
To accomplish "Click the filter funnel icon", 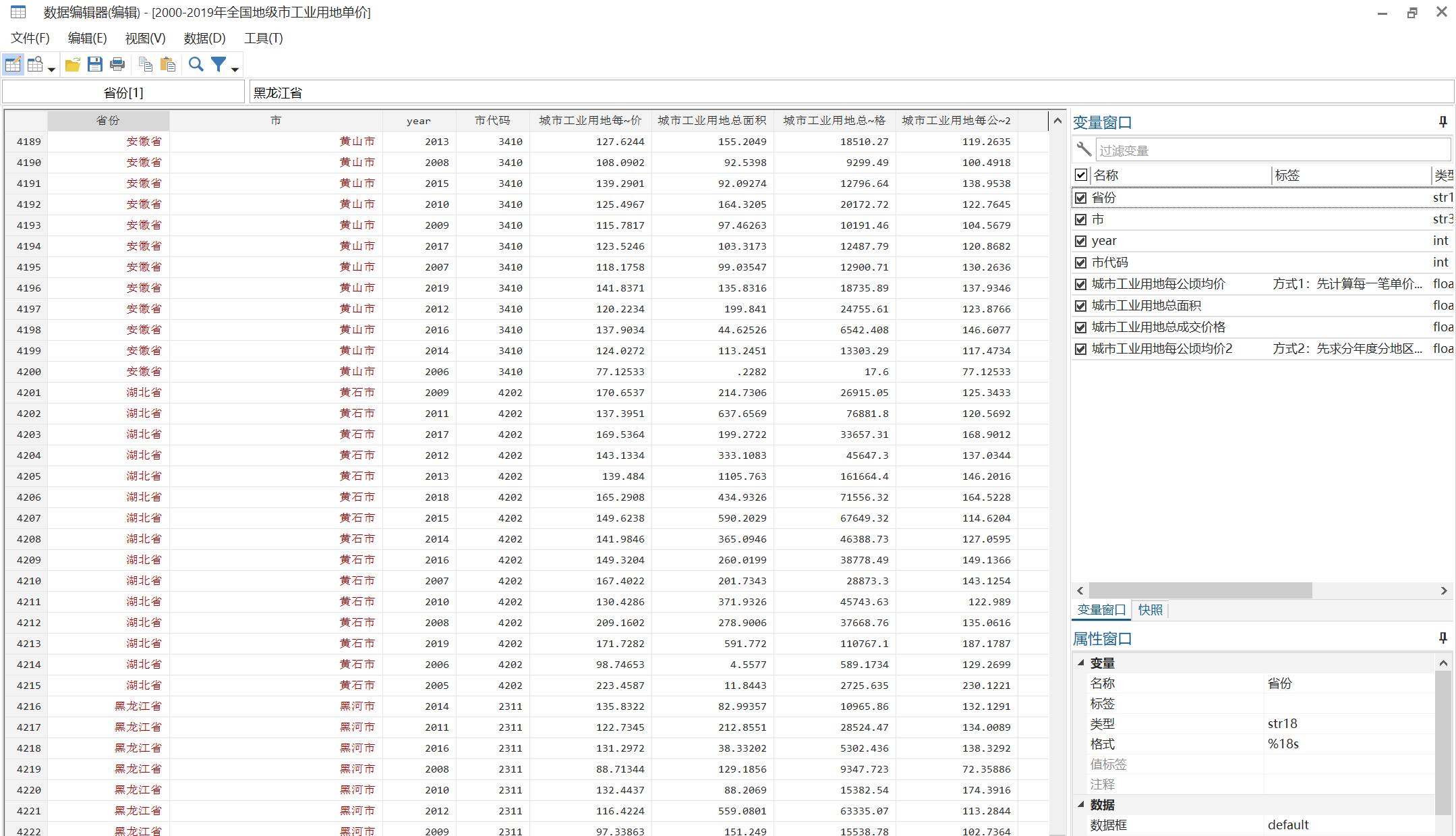I will coord(219,65).
